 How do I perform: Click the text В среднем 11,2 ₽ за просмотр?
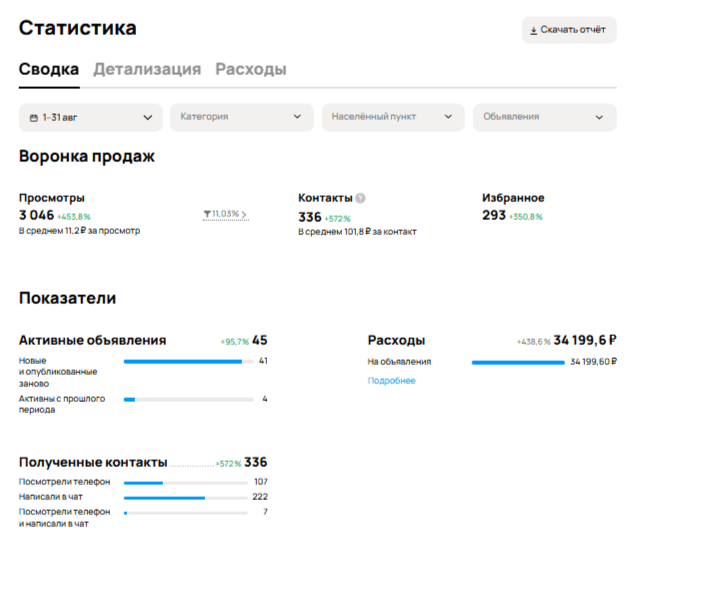coord(80,231)
